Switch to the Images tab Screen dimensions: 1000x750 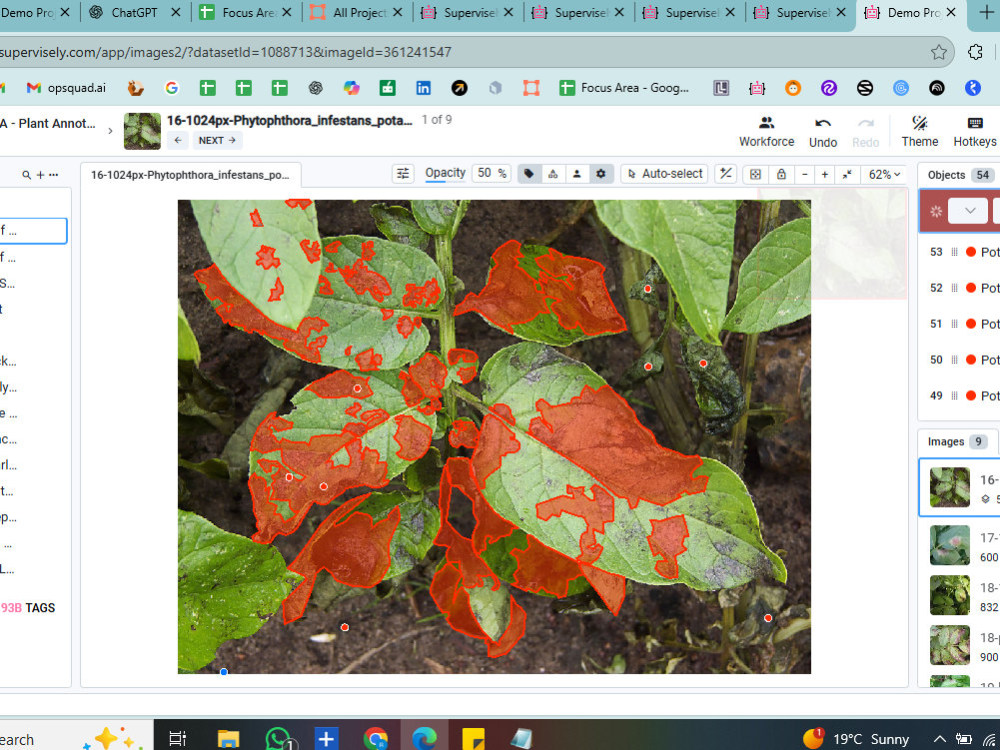(x=958, y=441)
